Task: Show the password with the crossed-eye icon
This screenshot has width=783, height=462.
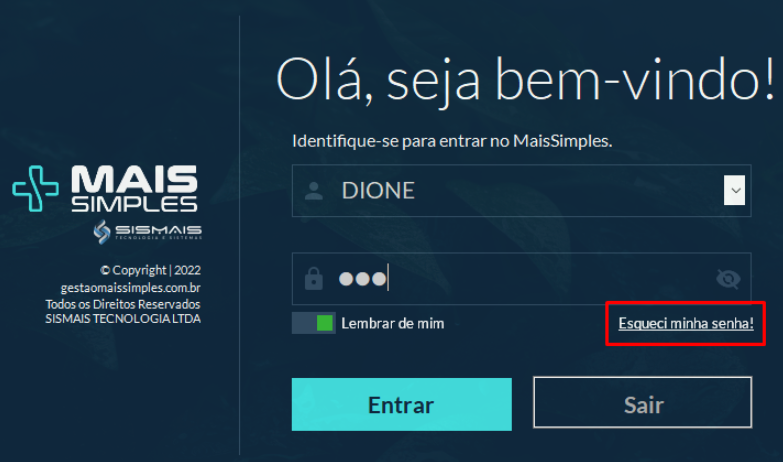Action: 728,279
